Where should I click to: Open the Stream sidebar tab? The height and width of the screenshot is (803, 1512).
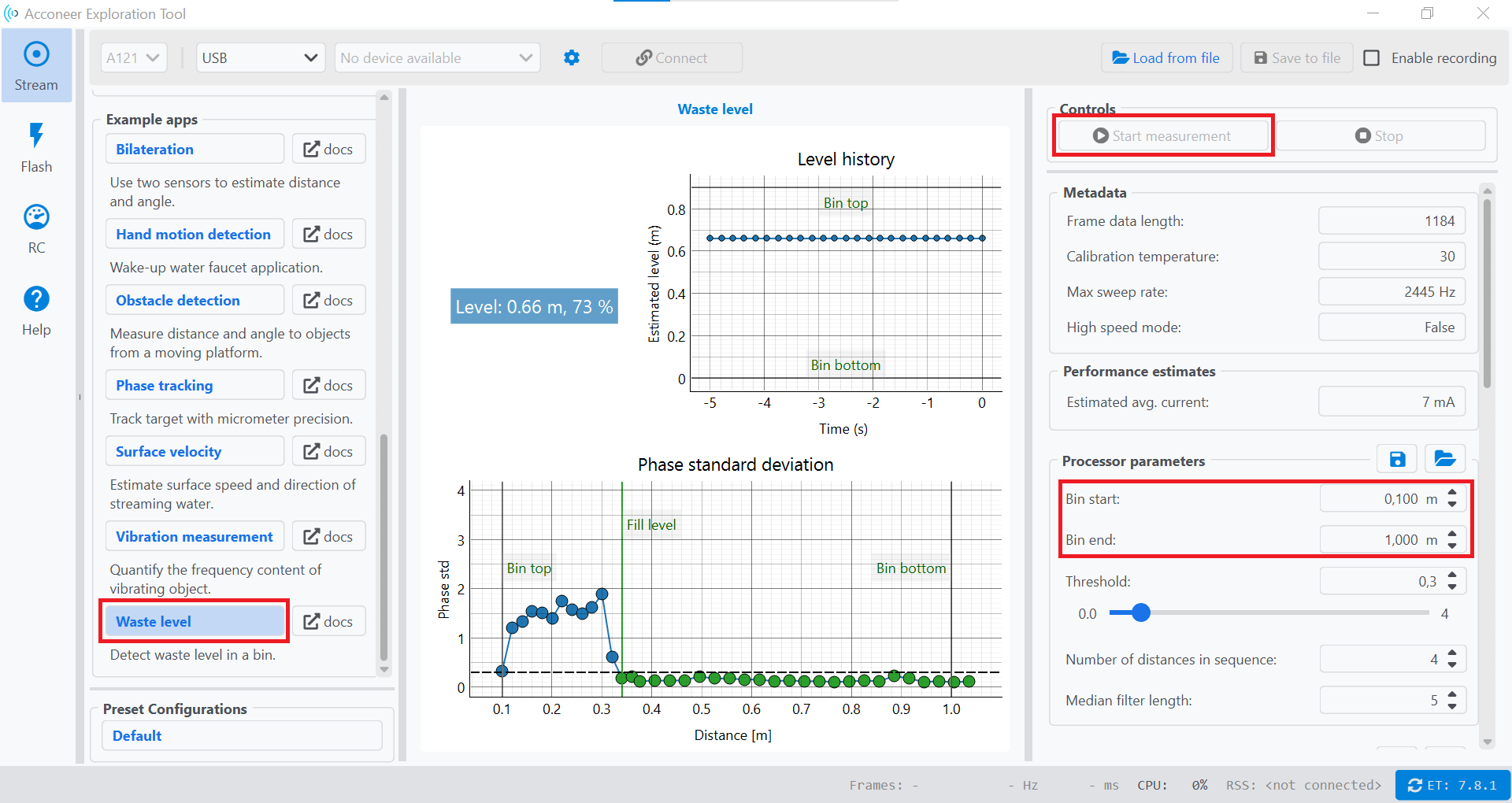[36, 66]
